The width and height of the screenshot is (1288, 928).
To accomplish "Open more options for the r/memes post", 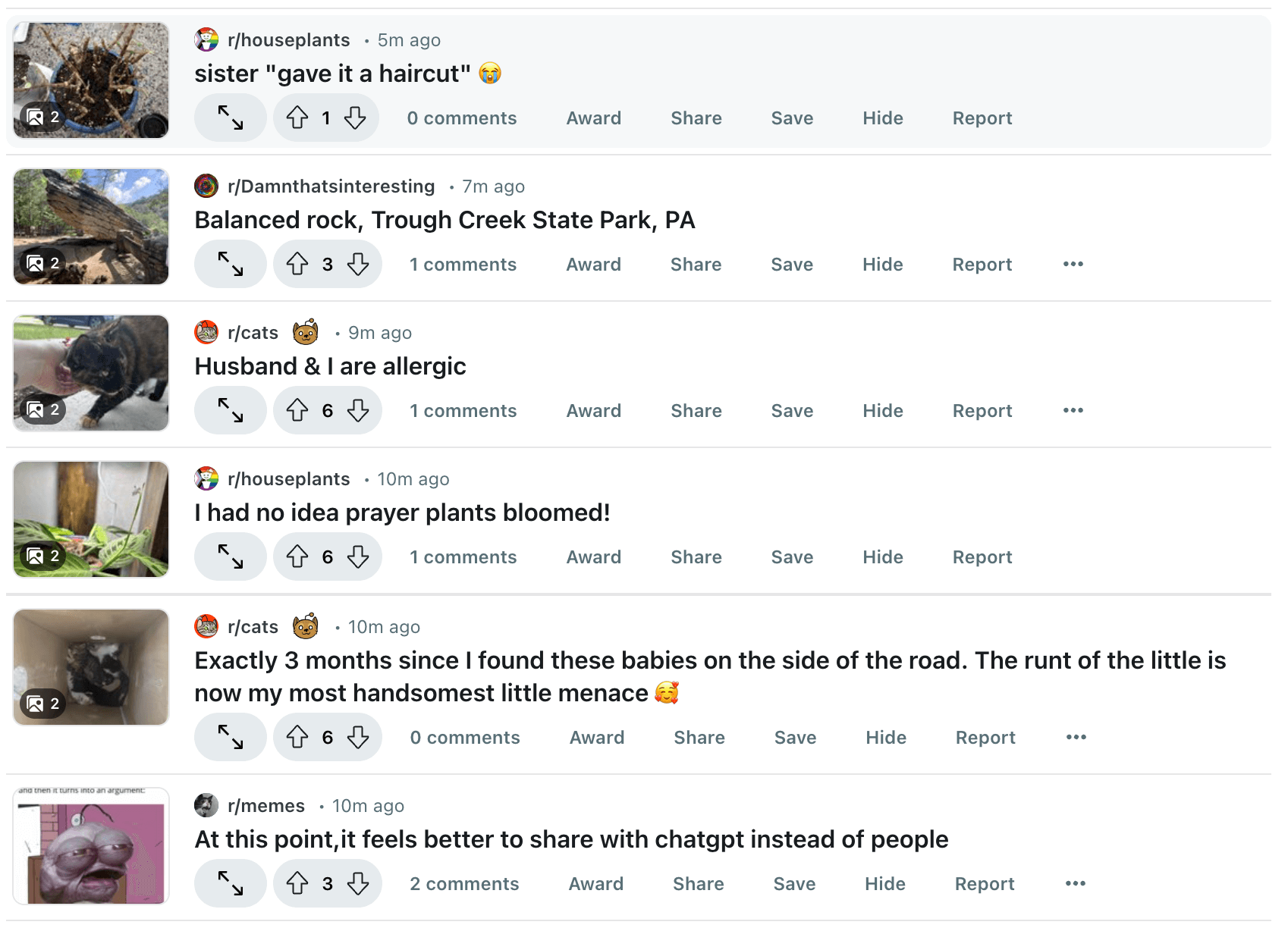I will point(1076,884).
